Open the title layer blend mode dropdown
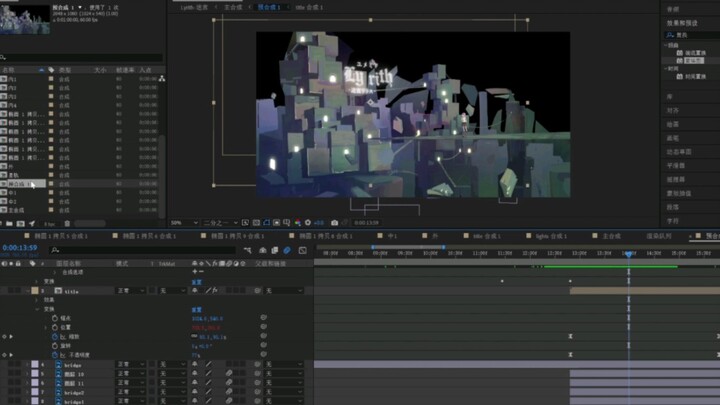This screenshot has width=720, height=405. 131,291
